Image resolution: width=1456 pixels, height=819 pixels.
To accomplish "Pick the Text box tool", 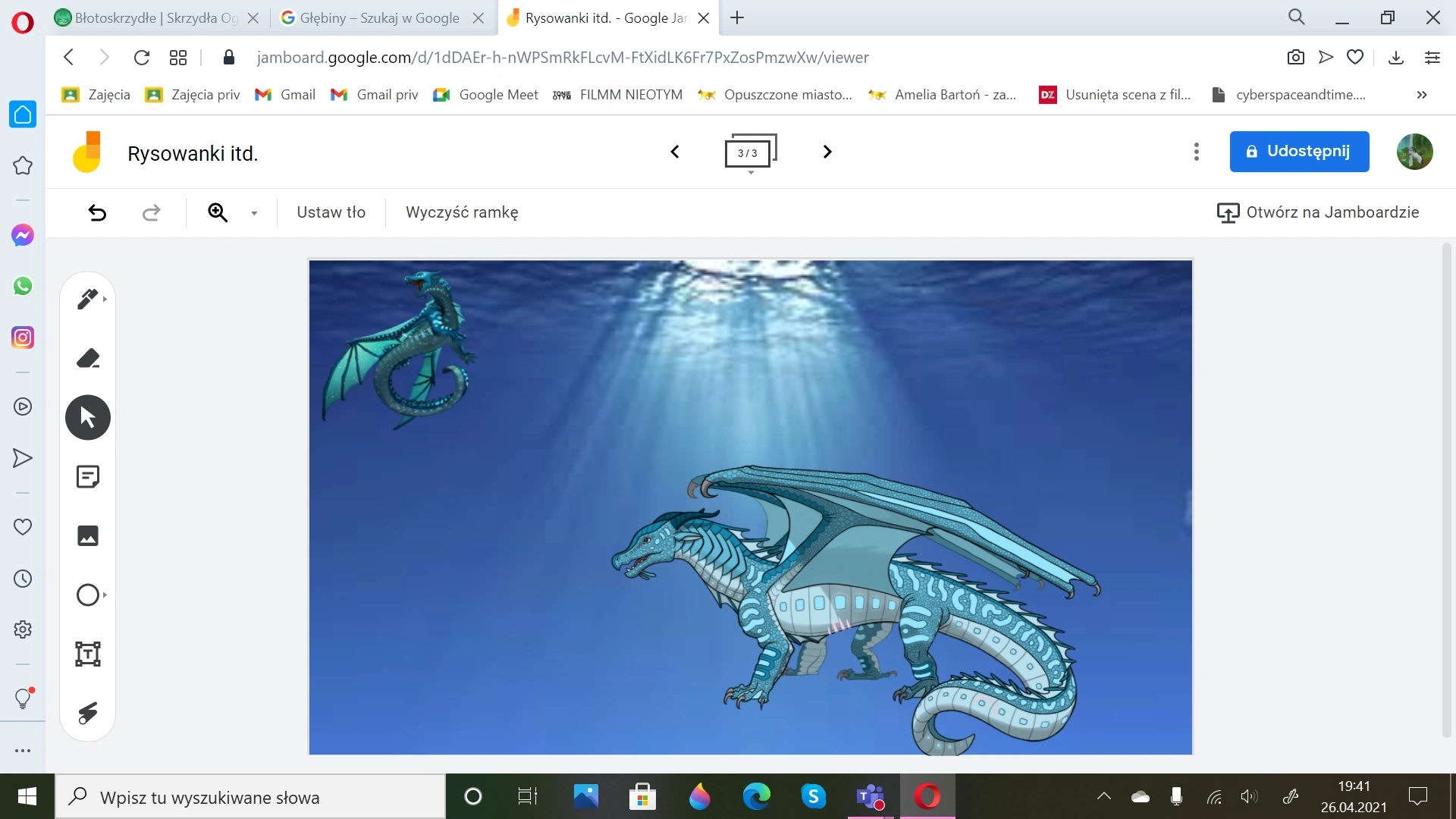I will click(88, 654).
